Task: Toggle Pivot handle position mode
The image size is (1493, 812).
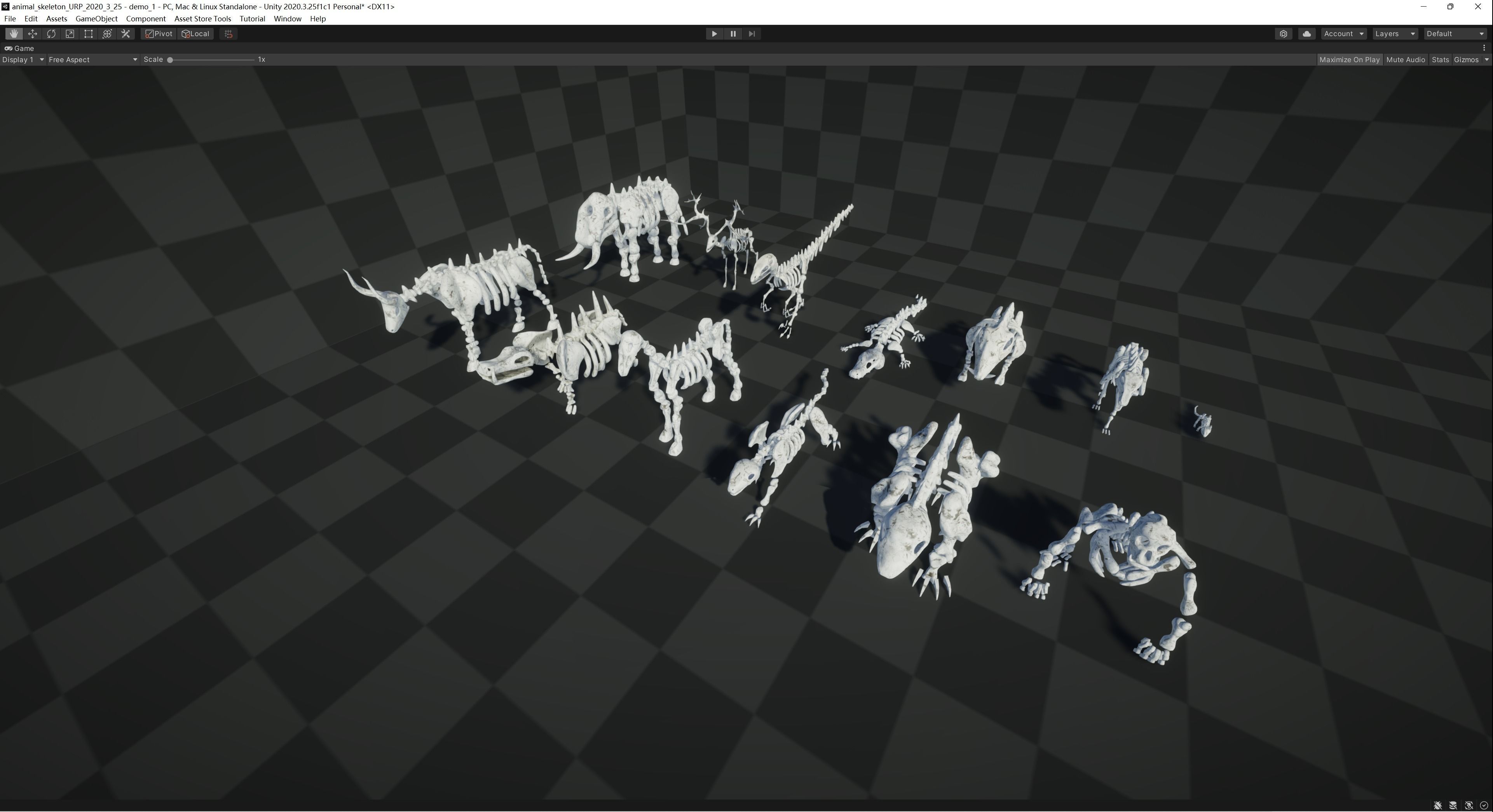Action: click(159, 34)
